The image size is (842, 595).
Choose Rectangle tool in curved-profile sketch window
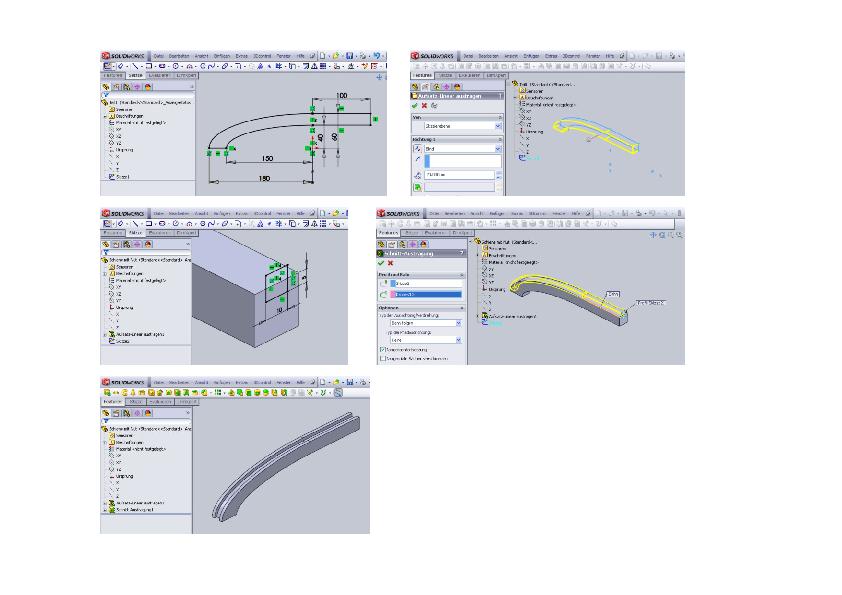click(x=149, y=66)
